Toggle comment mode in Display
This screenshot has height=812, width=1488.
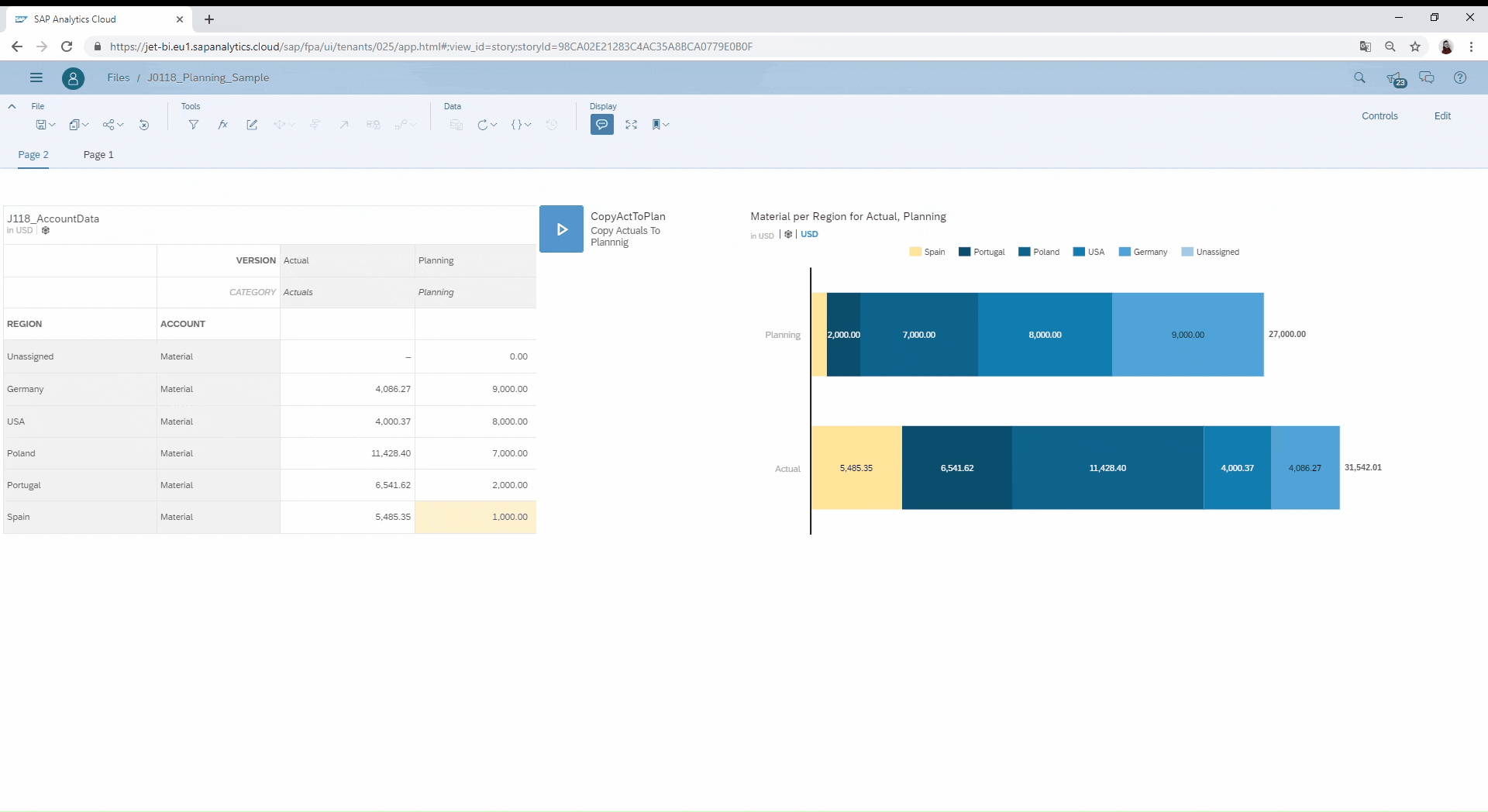click(x=602, y=125)
